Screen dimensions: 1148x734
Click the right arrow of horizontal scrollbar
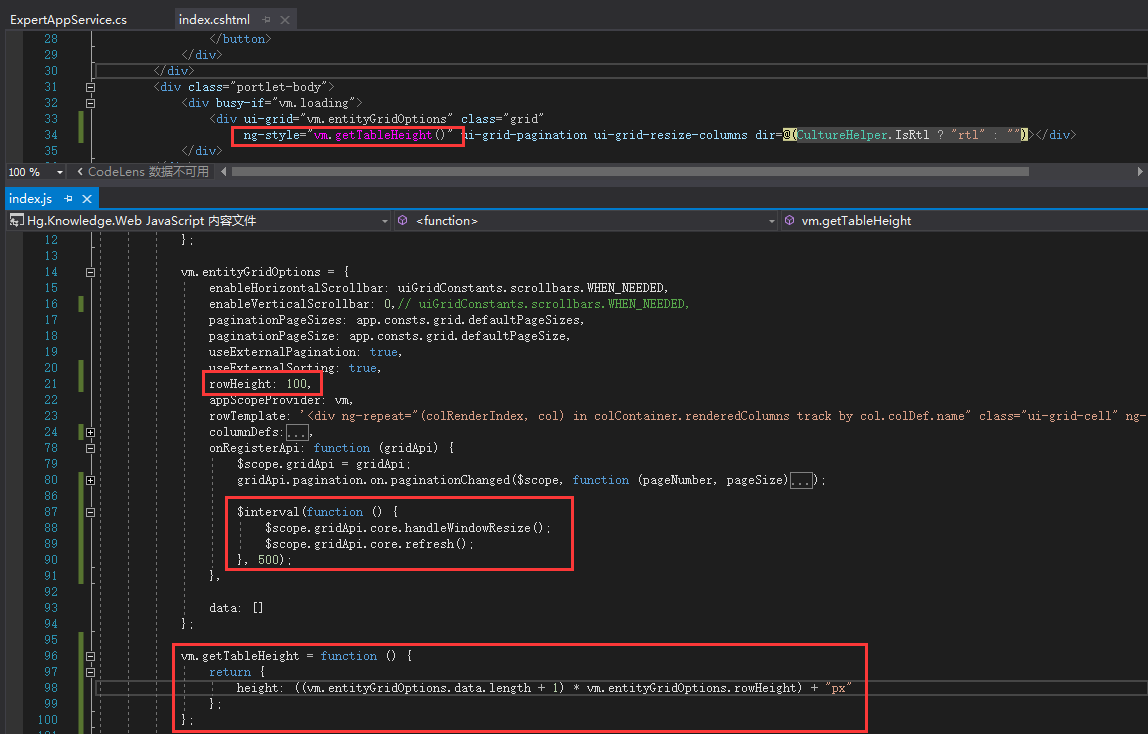[x=1140, y=172]
